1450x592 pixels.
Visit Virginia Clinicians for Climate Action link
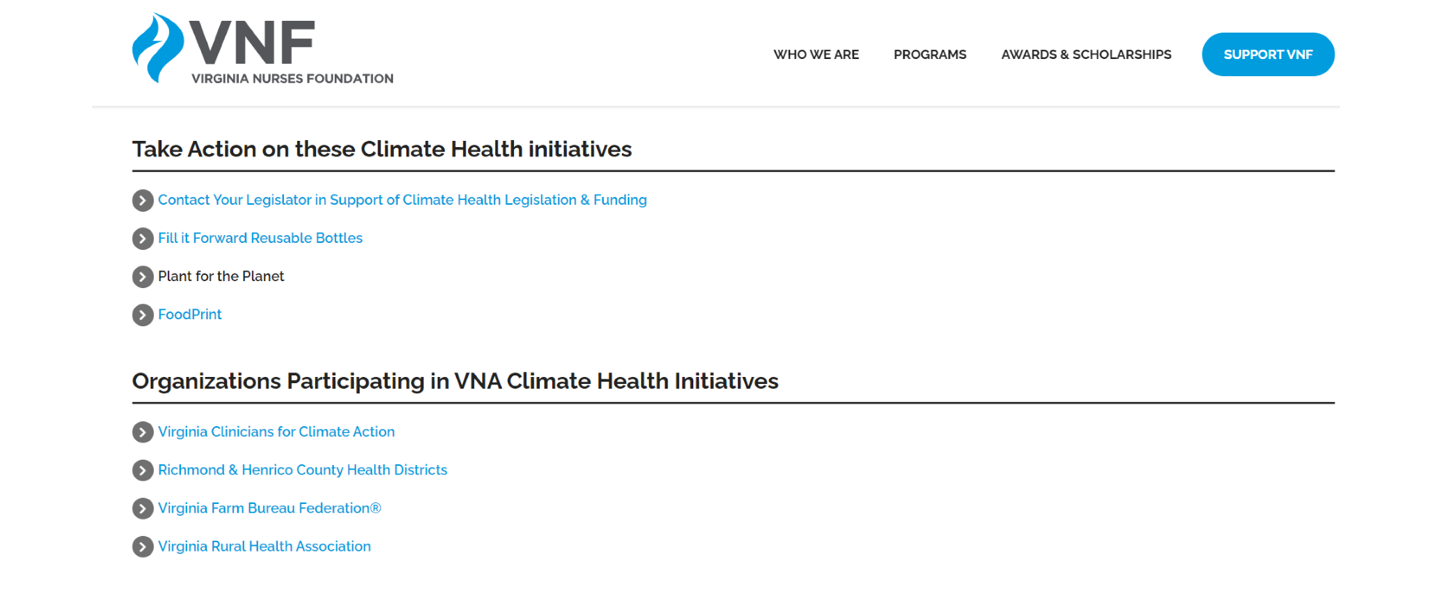[x=276, y=432]
